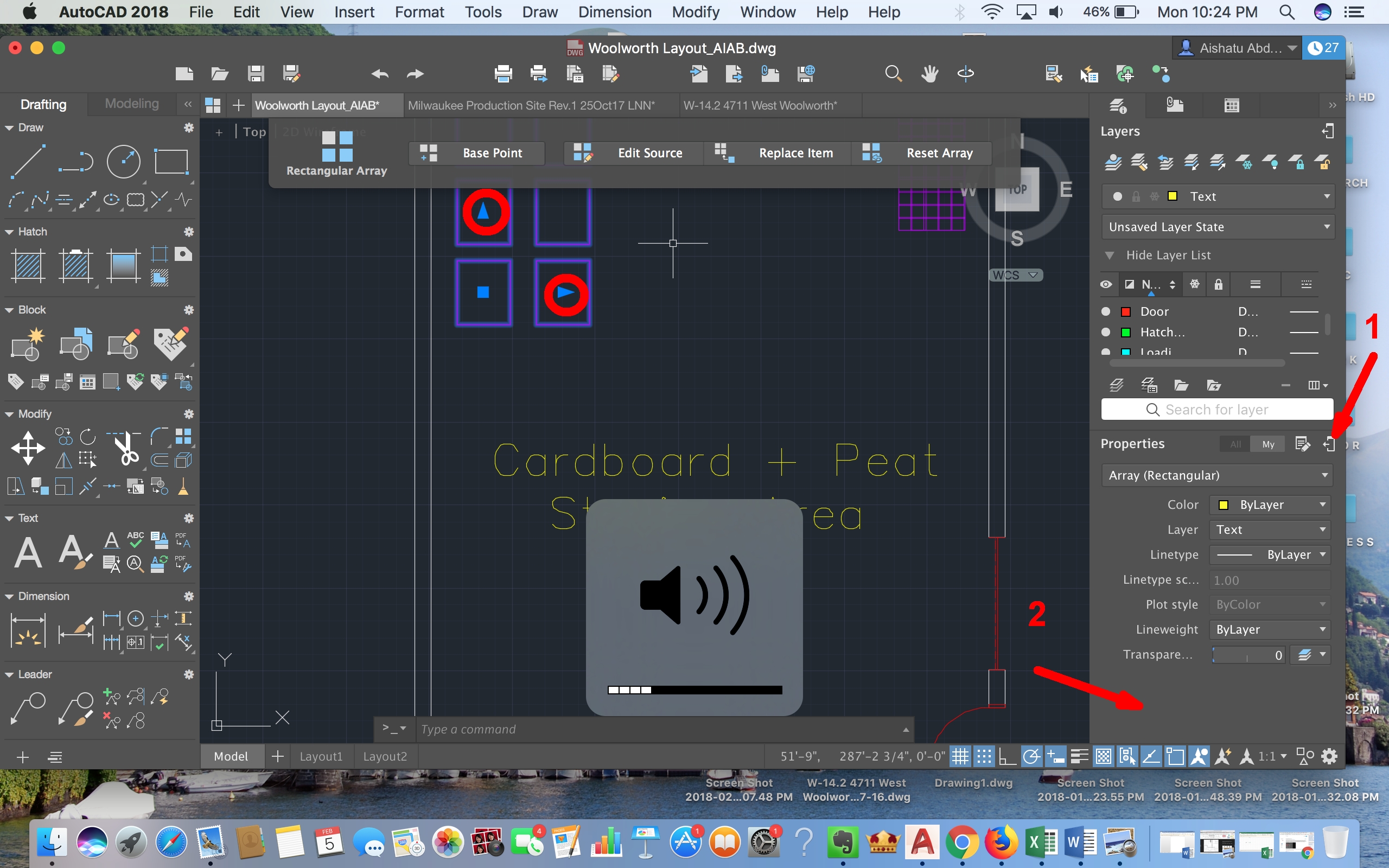Open the Dimension menu

pos(614,11)
